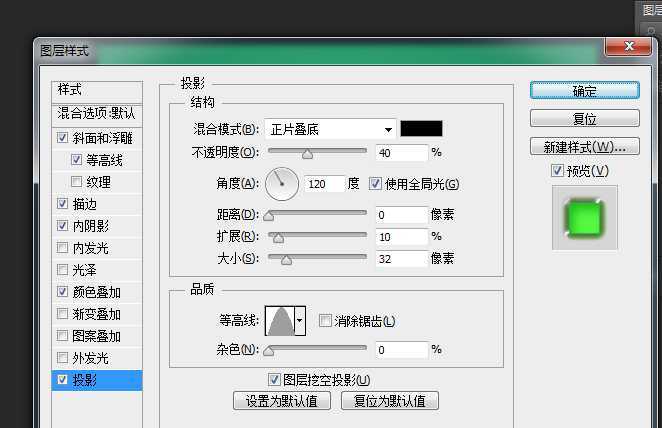Open the 混合模式 blend mode dropdown
Image resolution: width=662 pixels, height=428 pixels.
(330, 129)
